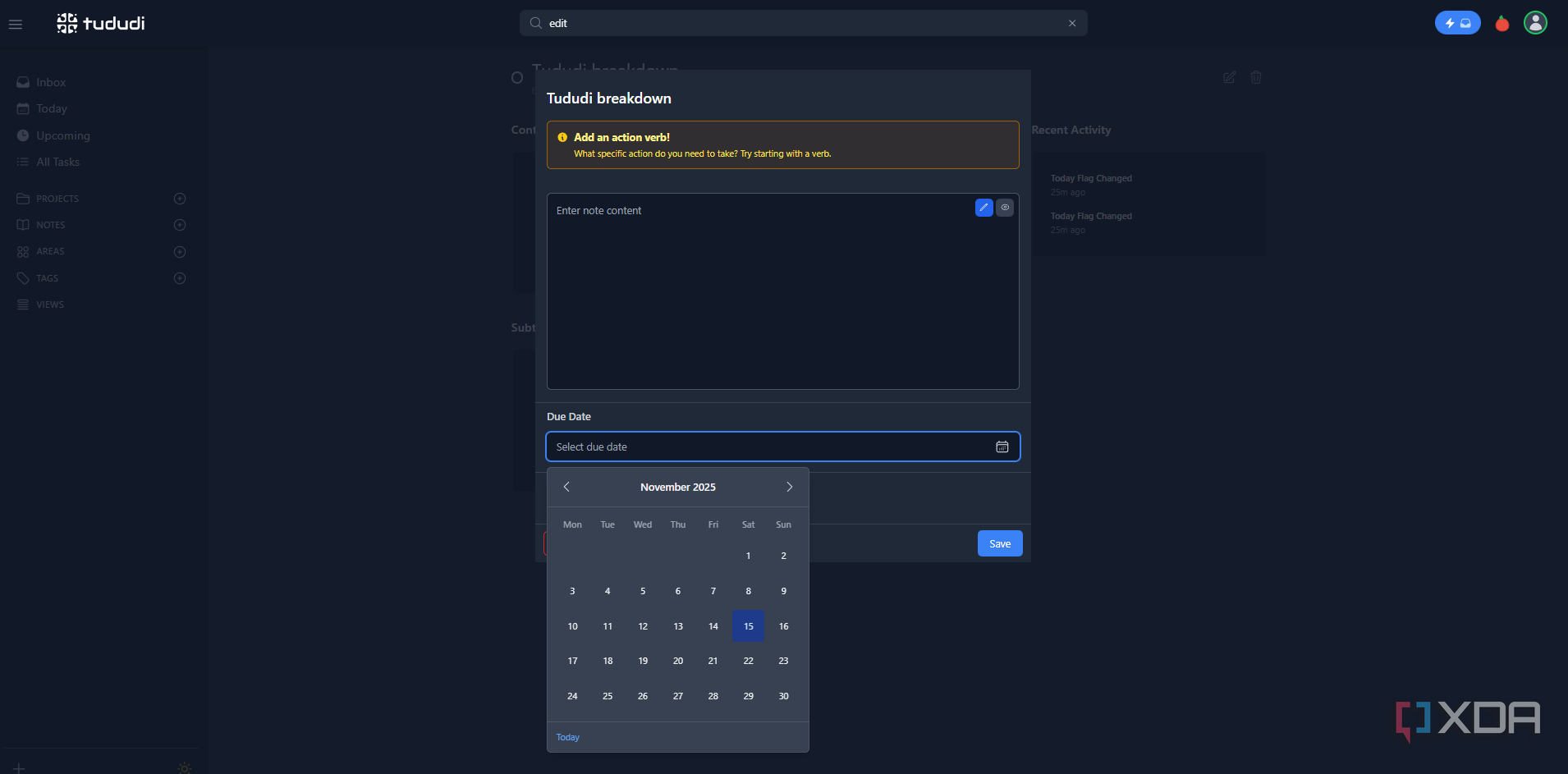Click the search box containing 'edit'

pyautogui.click(x=803, y=23)
